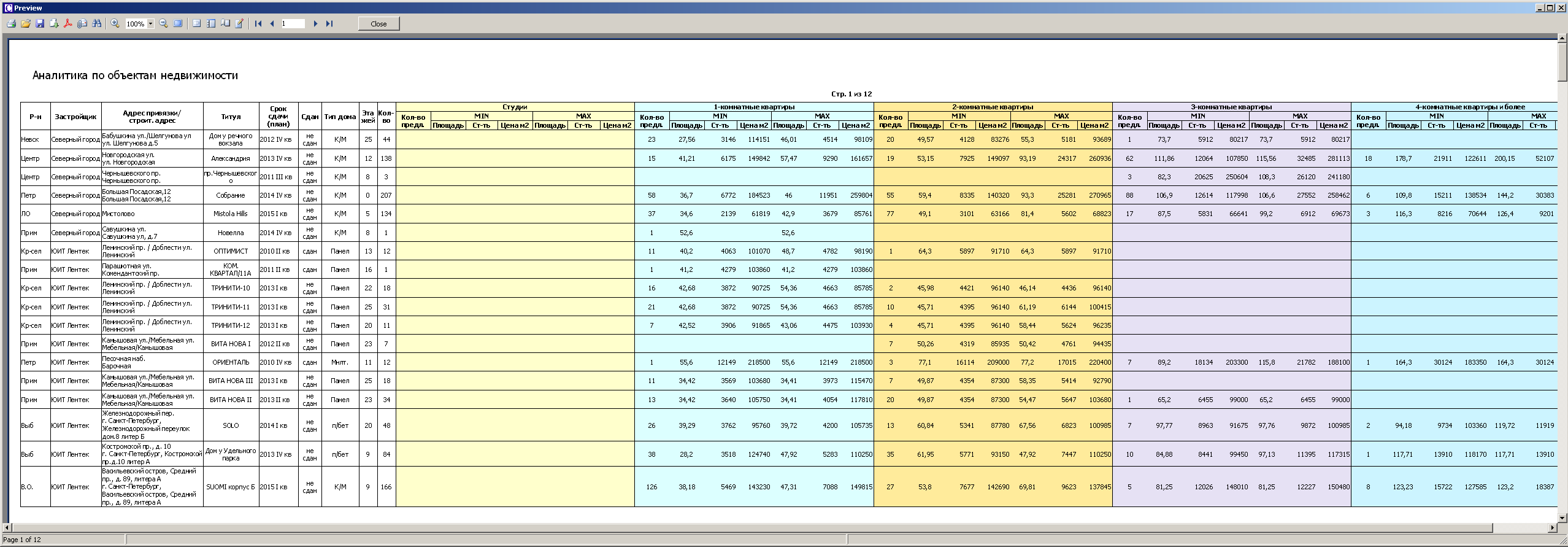Go to the next page

[x=315, y=24]
